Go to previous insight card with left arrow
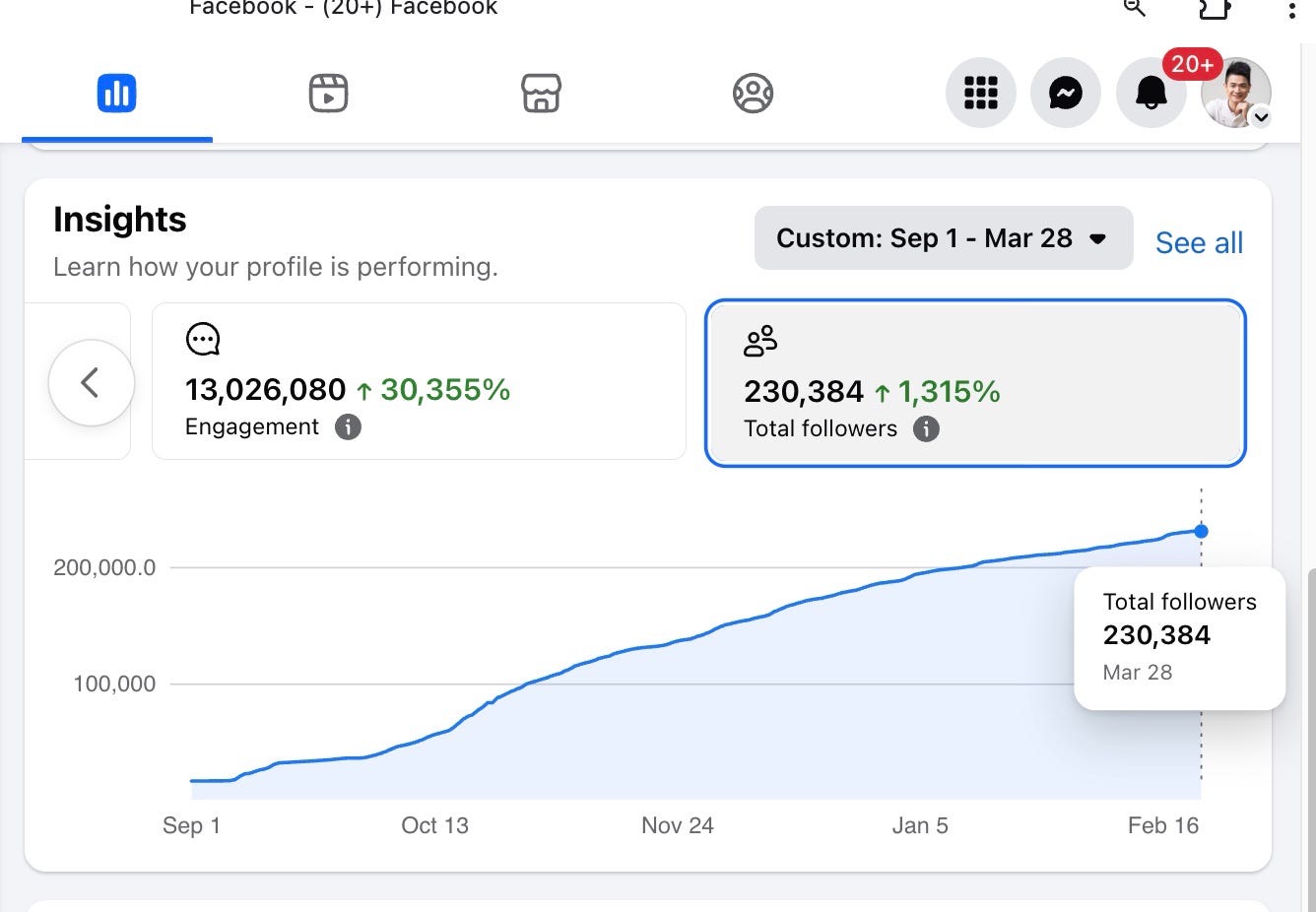Viewport: 1316px width, 912px height. pos(92,382)
